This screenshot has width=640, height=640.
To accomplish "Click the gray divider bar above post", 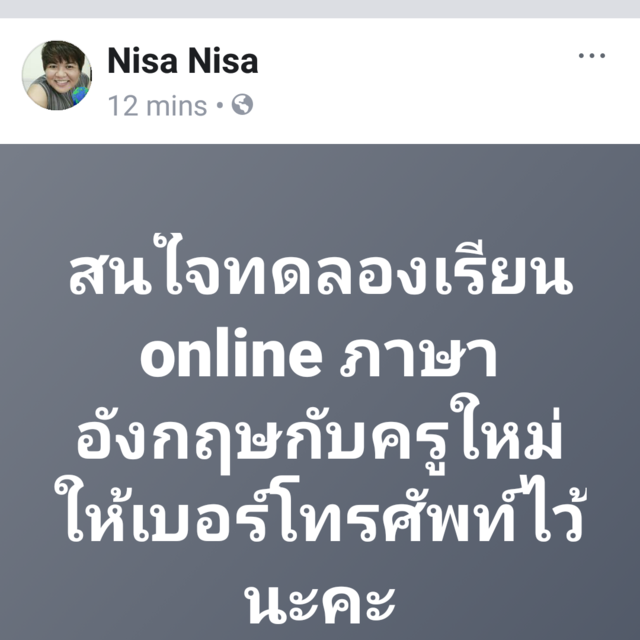I will click(320, 9).
